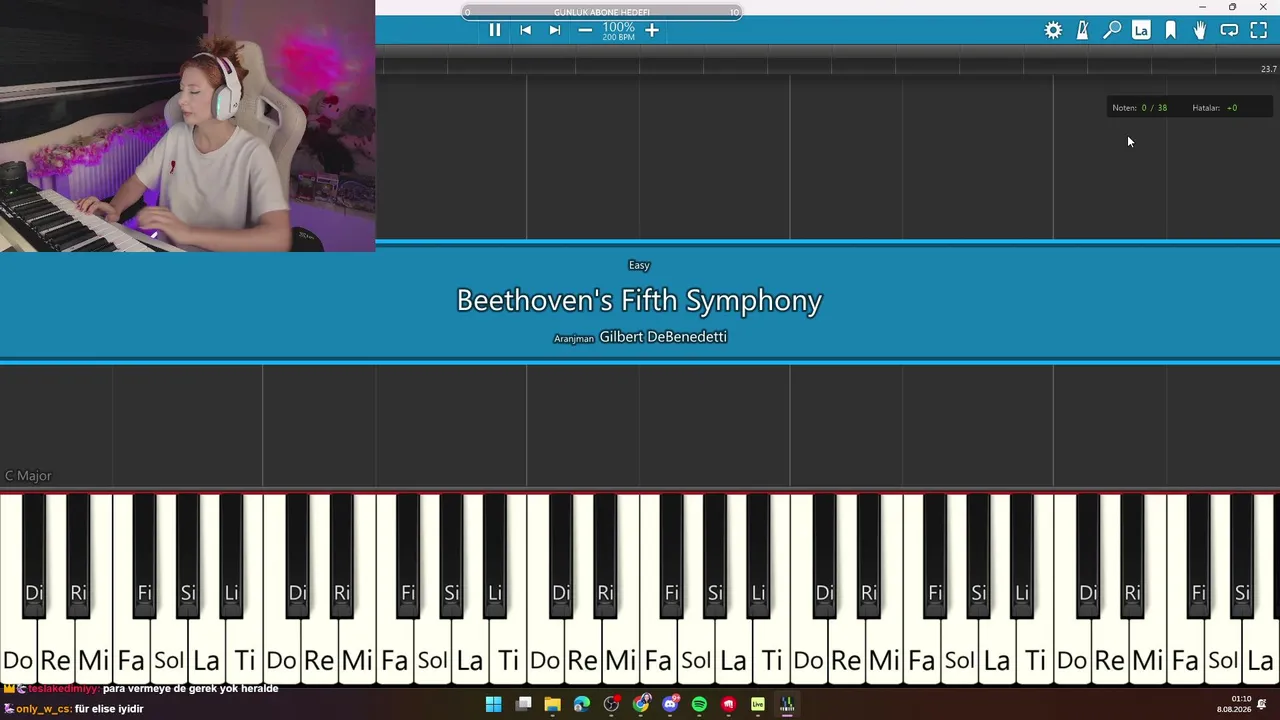The height and width of the screenshot is (720, 1280).
Task: Toggle the loop section button
Action: (1229, 30)
